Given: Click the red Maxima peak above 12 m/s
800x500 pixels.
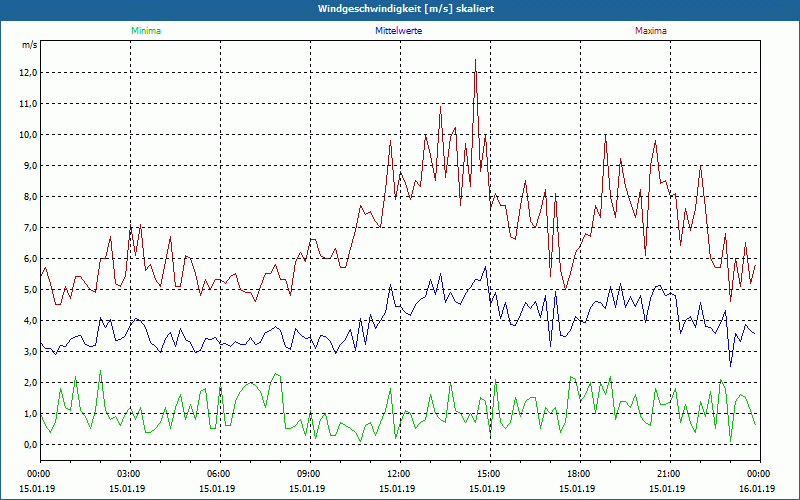Looking at the screenshot, I should coord(476,60).
